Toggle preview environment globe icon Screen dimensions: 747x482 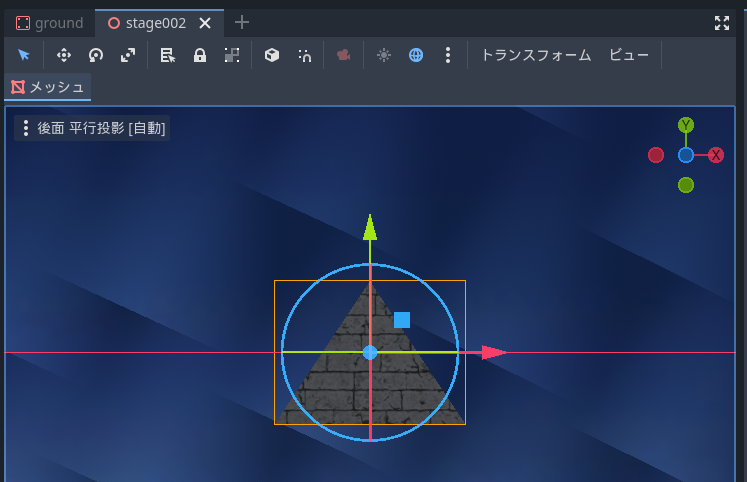[x=416, y=55]
